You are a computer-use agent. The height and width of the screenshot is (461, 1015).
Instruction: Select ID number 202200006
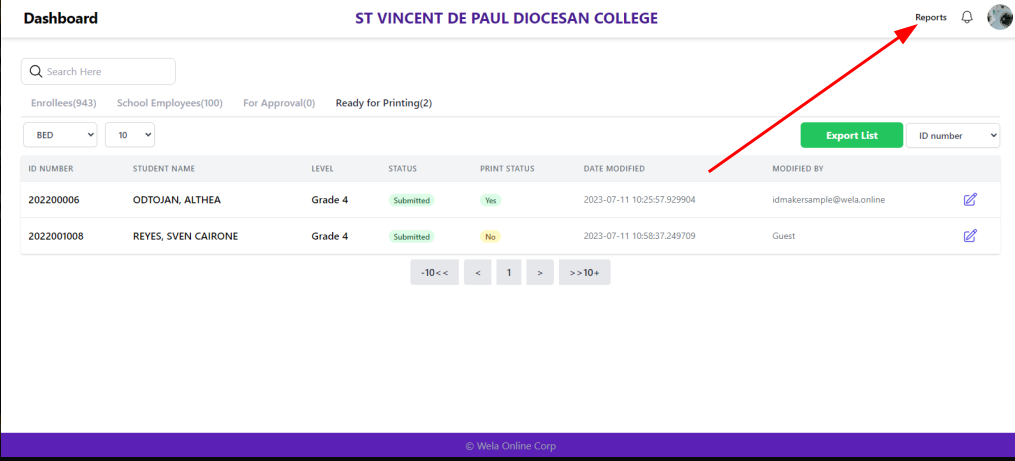(54, 200)
